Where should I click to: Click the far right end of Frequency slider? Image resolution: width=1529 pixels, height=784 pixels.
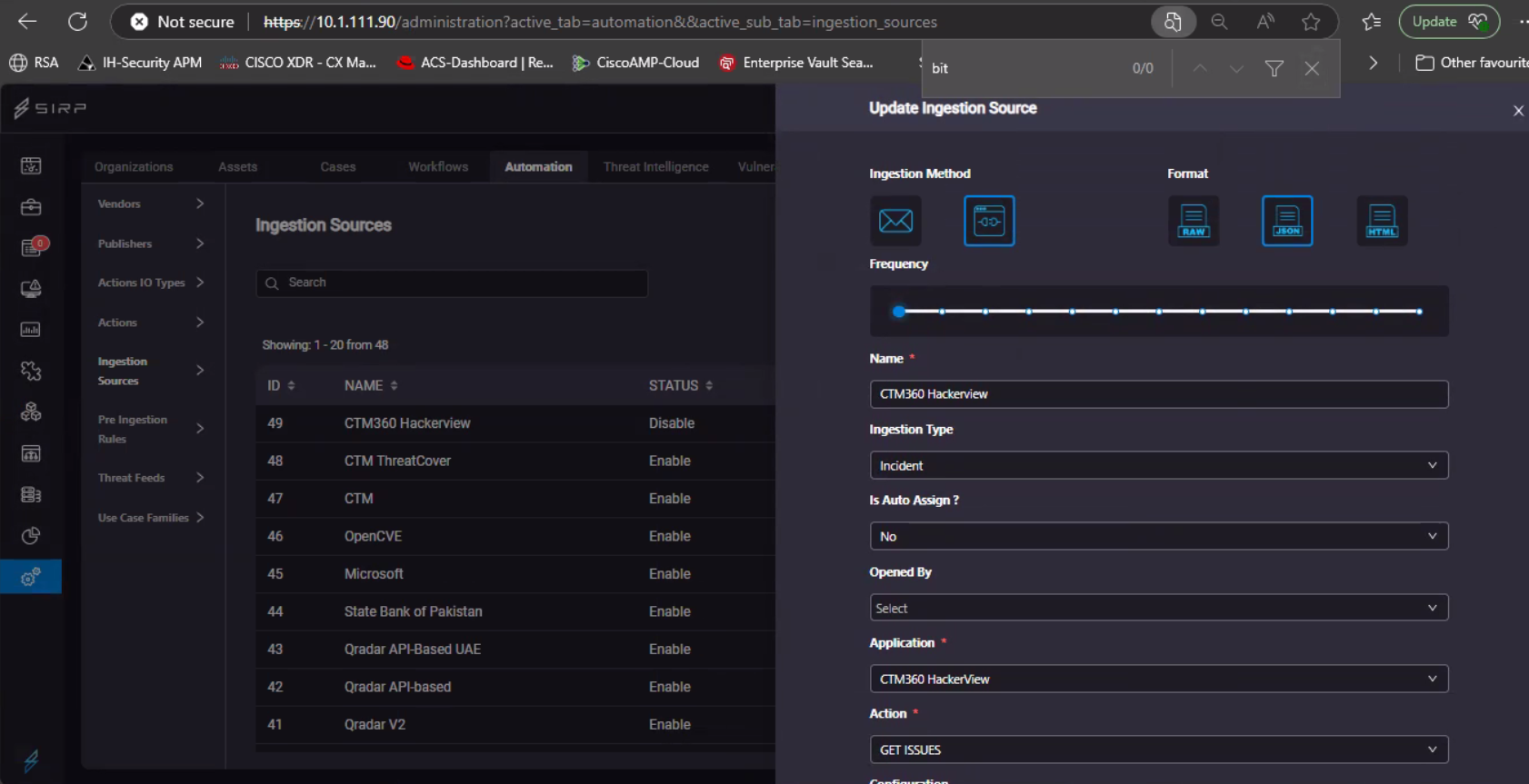pyautogui.click(x=1419, y=312)
